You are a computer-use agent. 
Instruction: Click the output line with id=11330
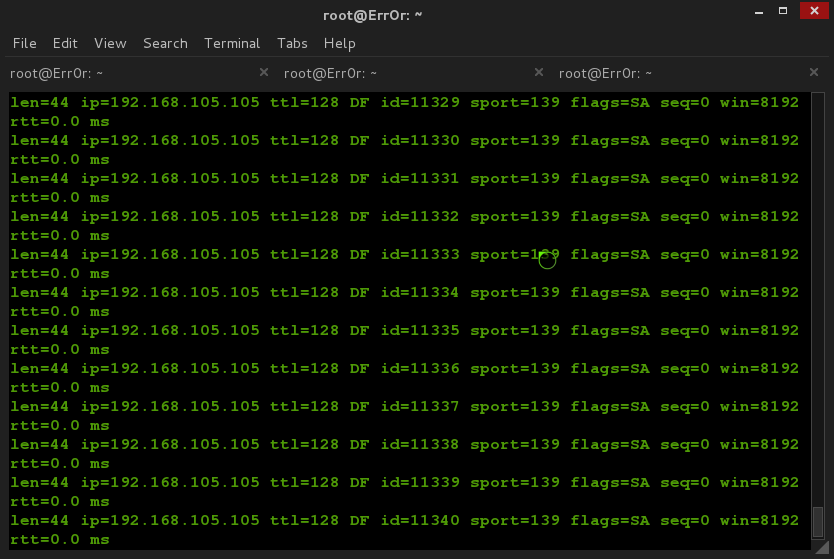[x=405, y=140]
